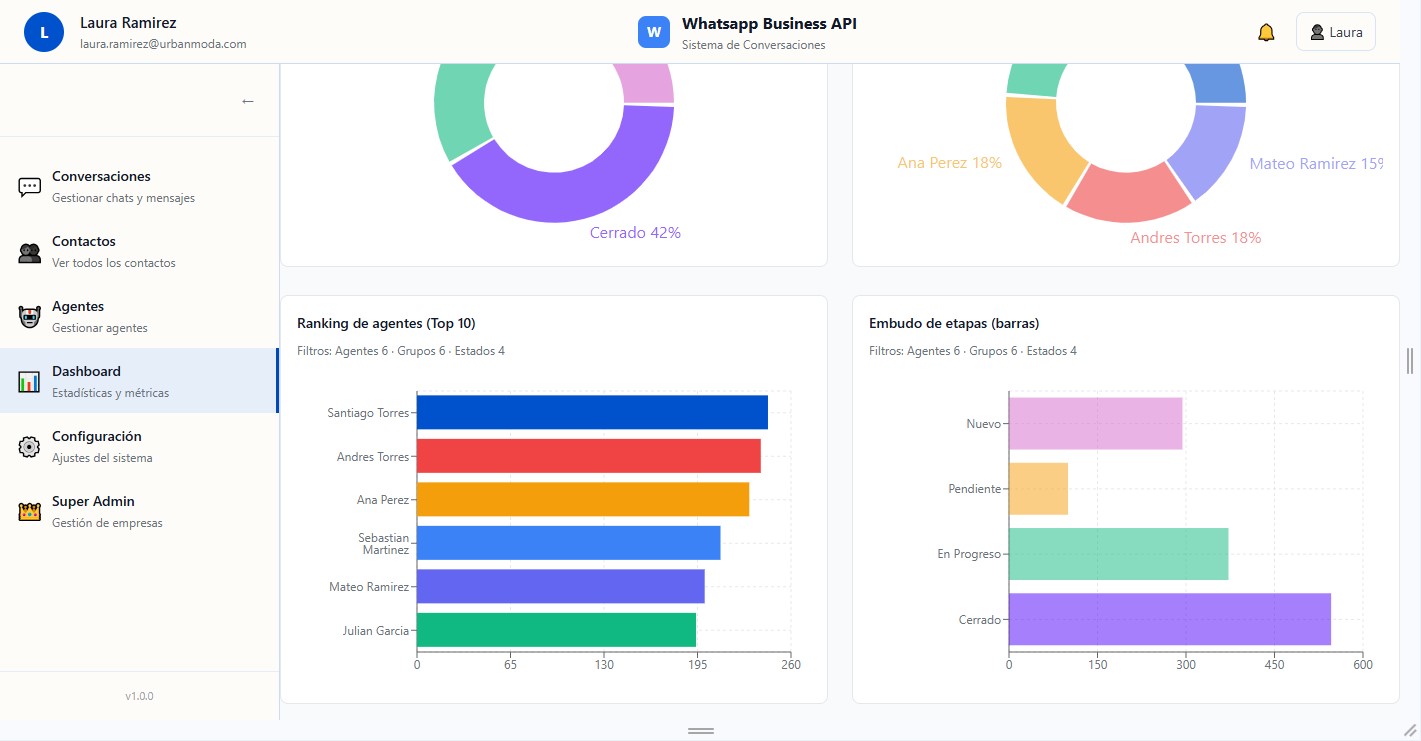Click the Cerrado purple funnel bar

(1170, 619)
